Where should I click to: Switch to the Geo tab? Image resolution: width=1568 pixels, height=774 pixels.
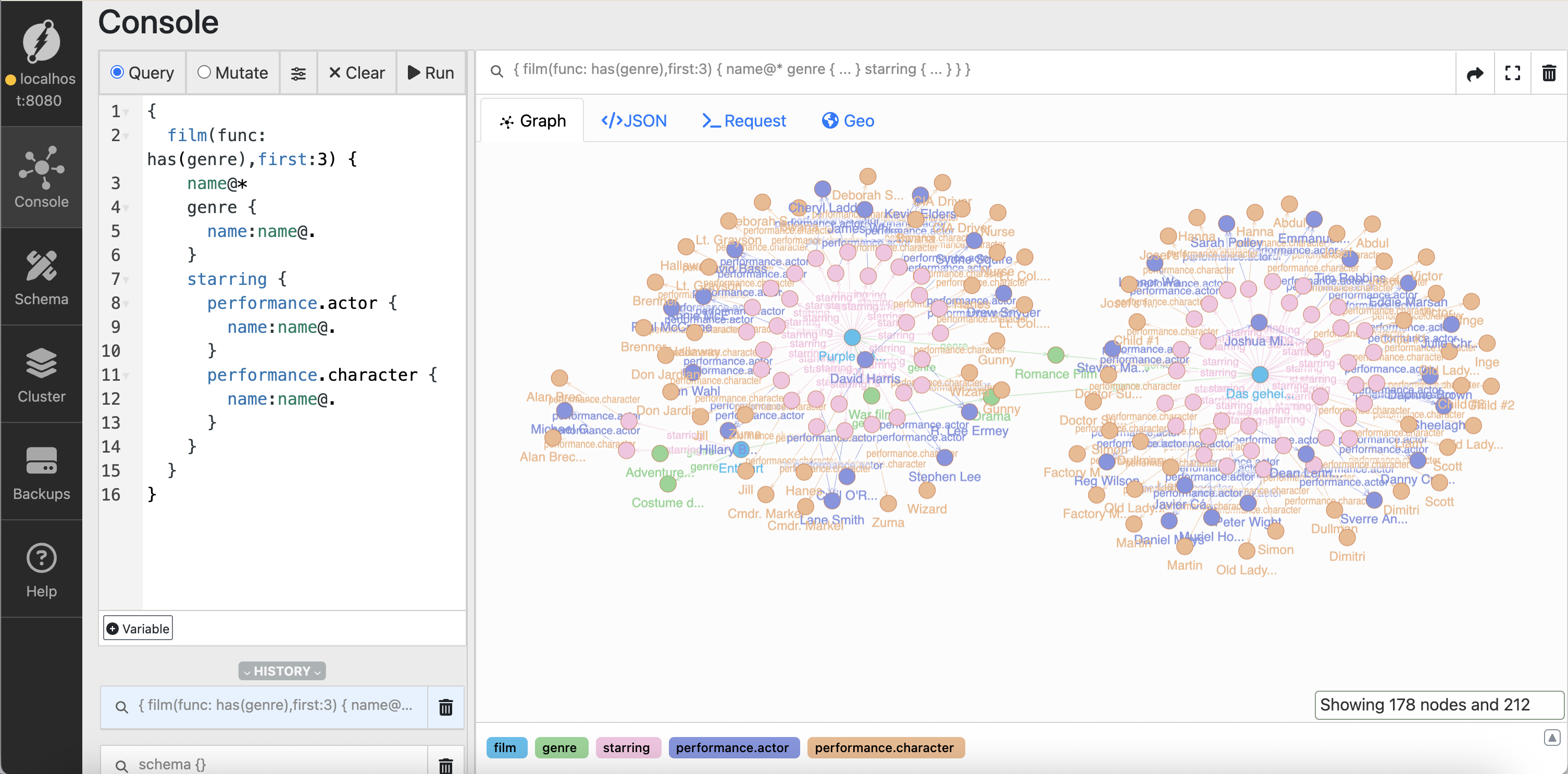[x=848, y=120]
